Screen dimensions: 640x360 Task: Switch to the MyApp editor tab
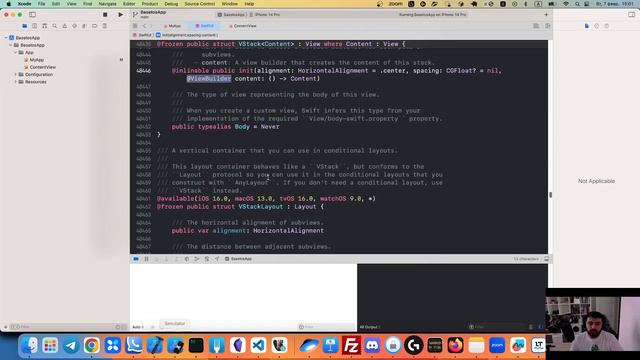pyautogui.click(x=172, y=26)
